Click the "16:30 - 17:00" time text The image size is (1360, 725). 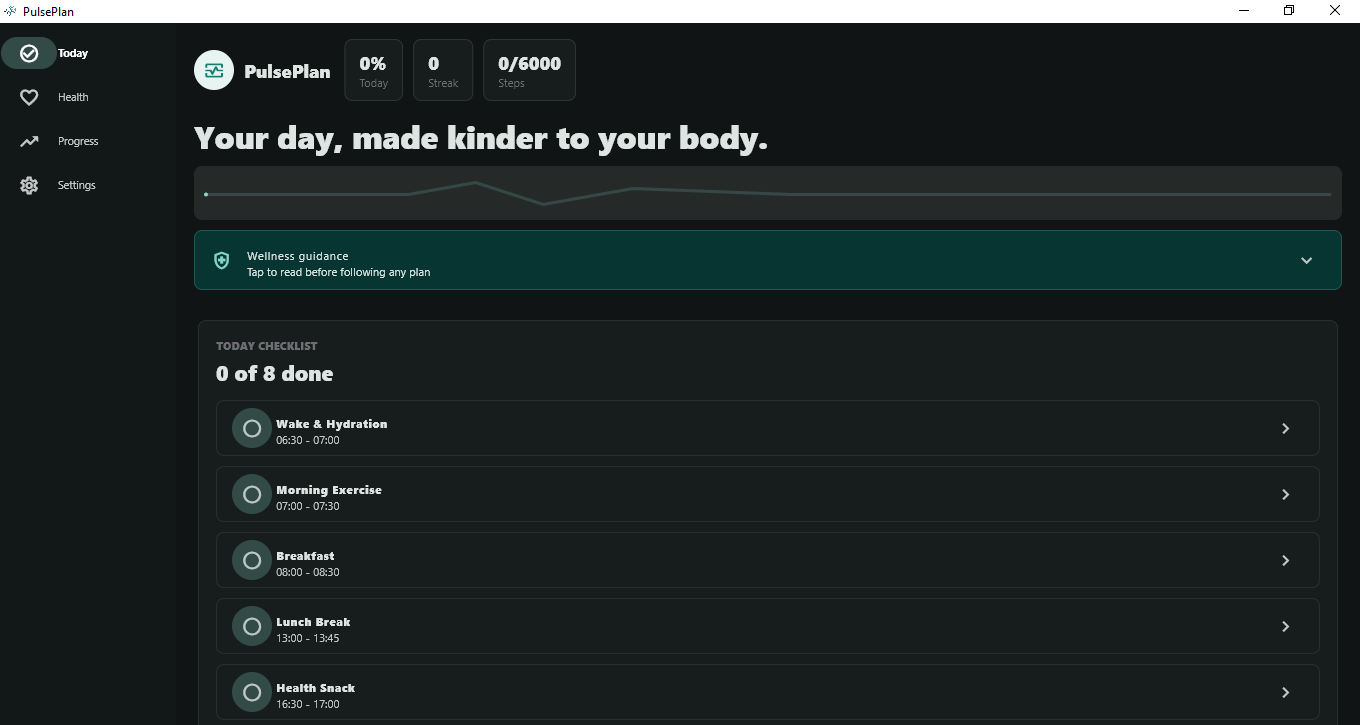(308, 704)
